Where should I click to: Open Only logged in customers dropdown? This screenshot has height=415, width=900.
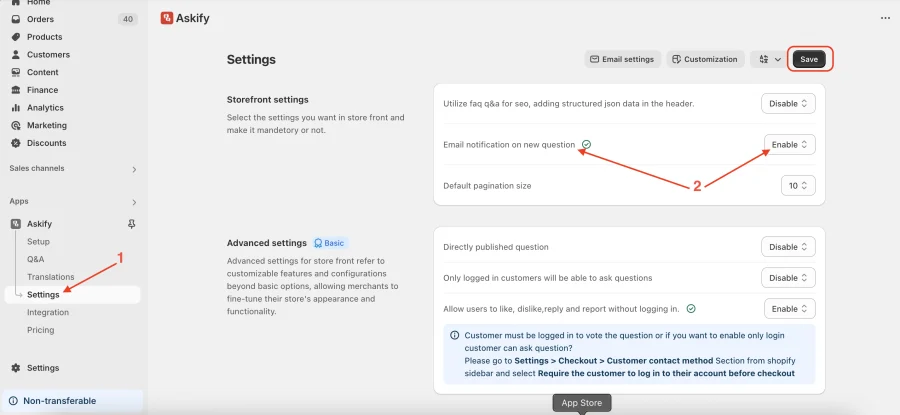click(788, 278)
